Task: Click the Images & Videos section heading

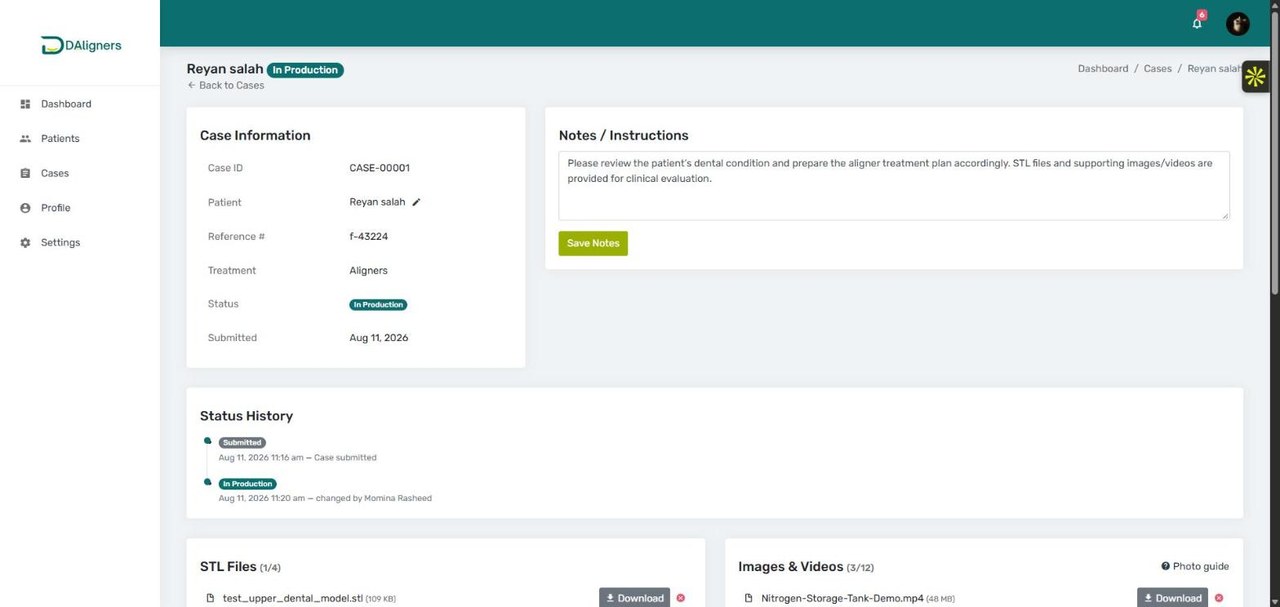Action: [791, 566]
